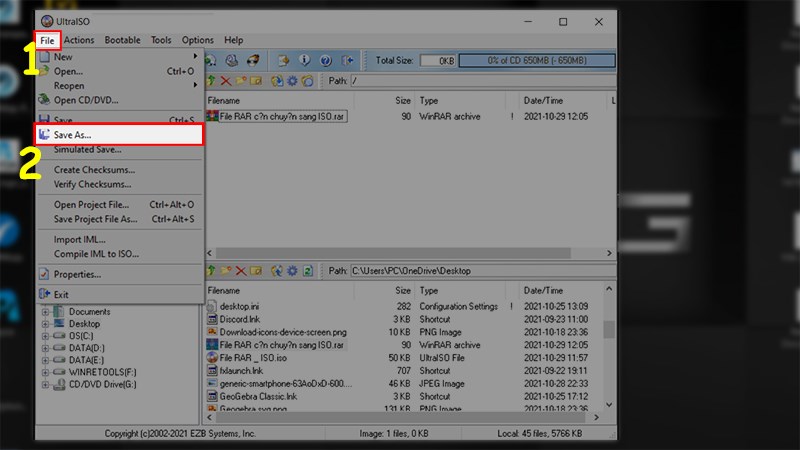The image size is (800, 450).
Task: Open the Options menu
Action: pos(198,40)
